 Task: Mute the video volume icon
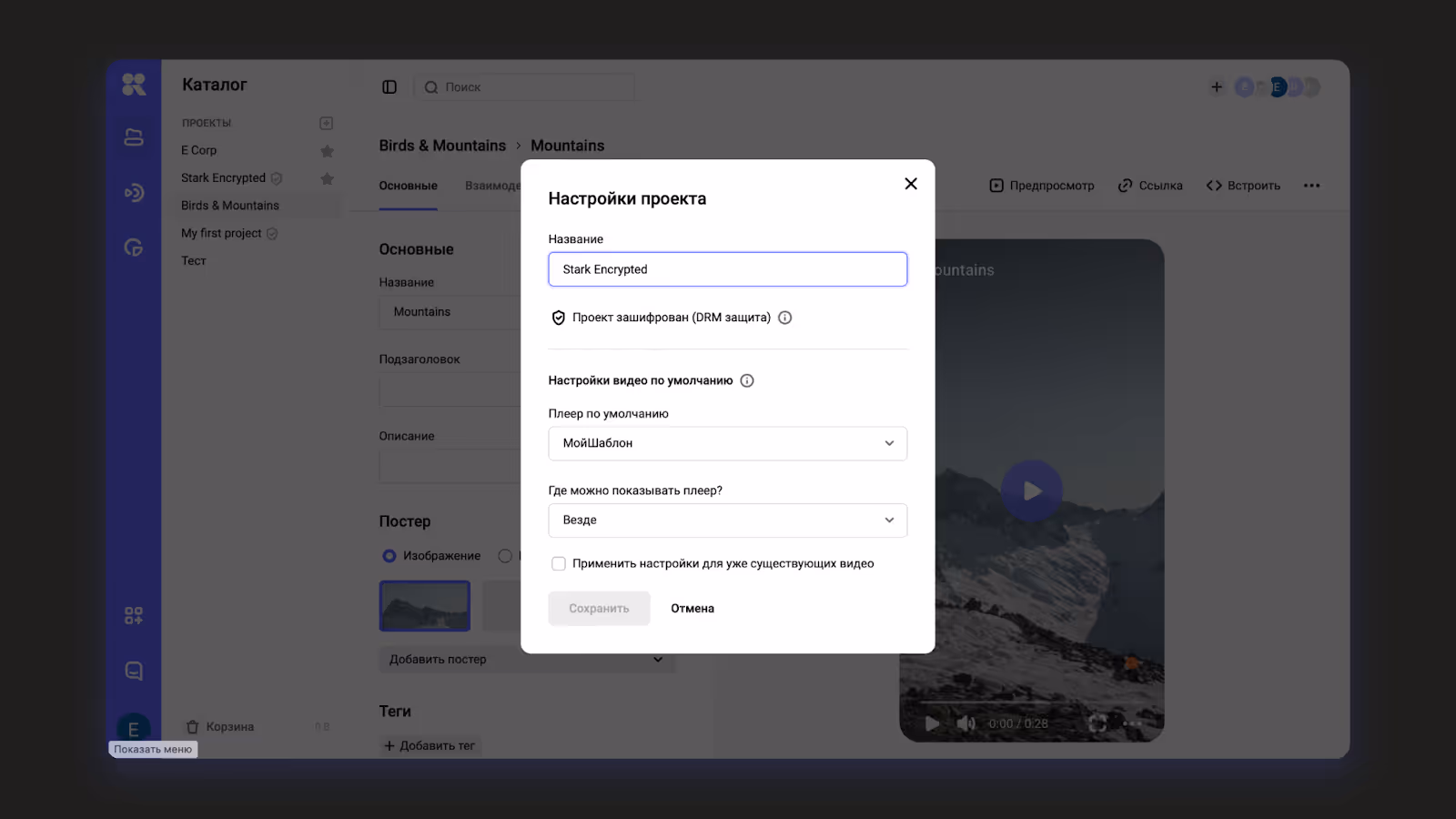pos(966,724)
